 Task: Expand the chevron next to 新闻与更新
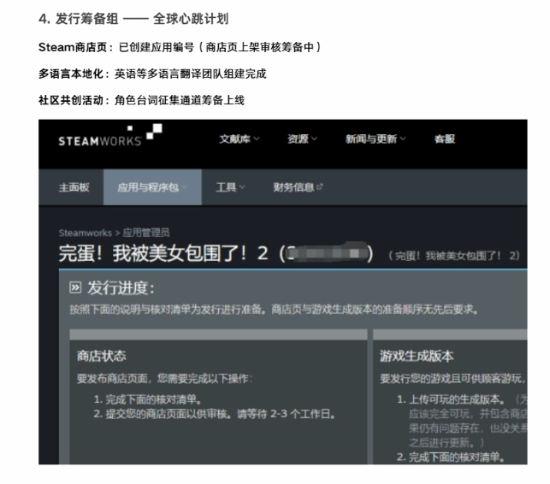point(403,139)
